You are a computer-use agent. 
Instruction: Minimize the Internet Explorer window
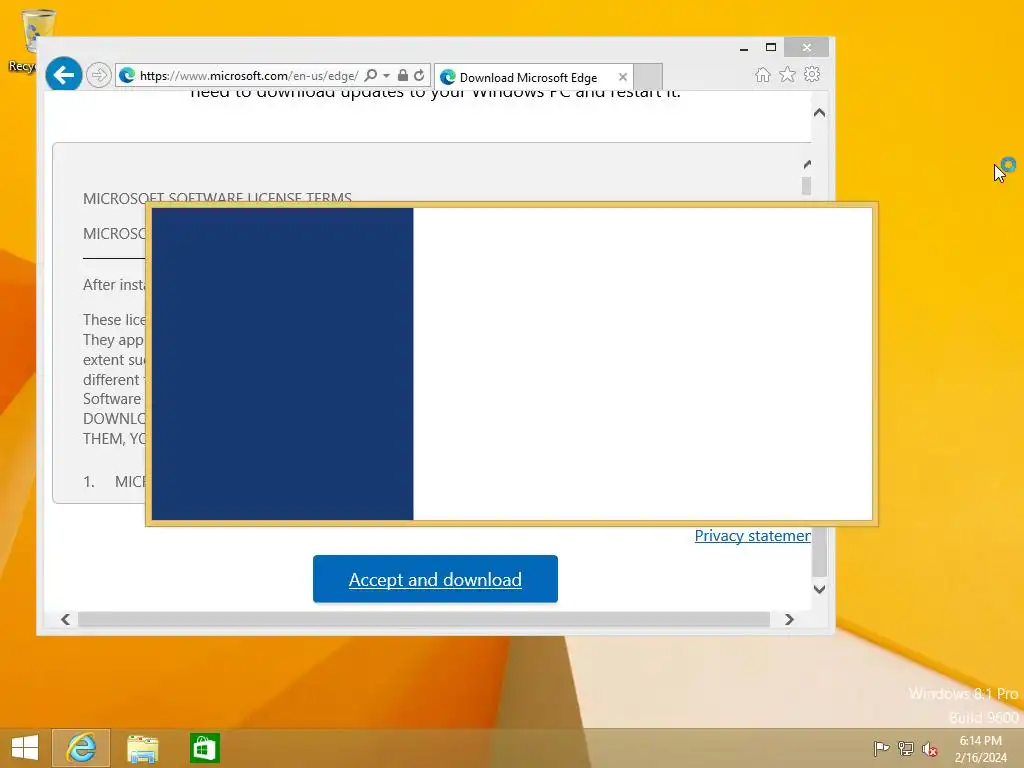(x=744, y=48)
